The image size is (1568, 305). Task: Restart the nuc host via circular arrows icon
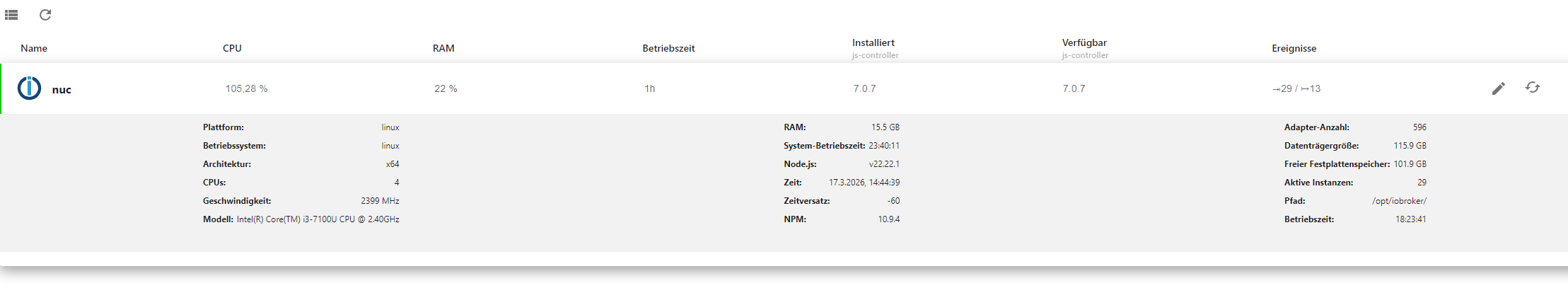click(1532, 88)
